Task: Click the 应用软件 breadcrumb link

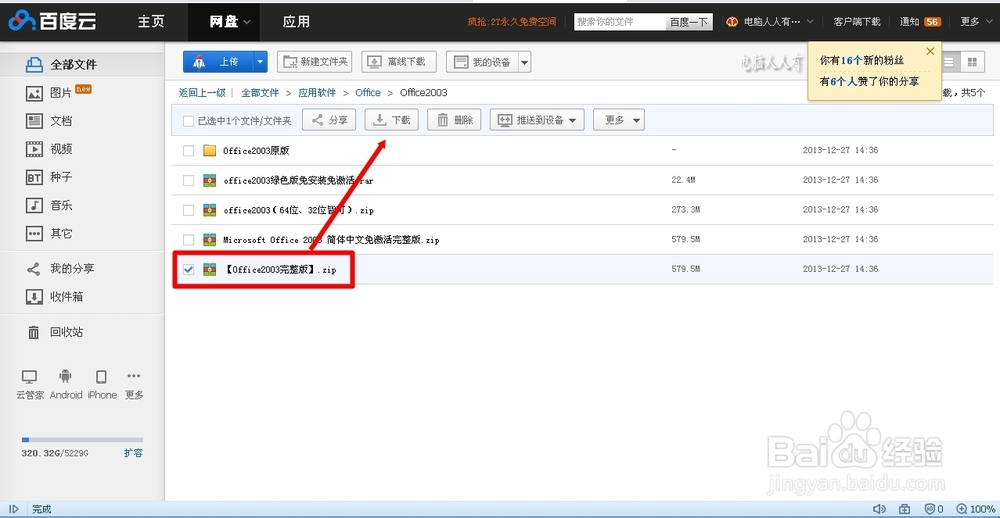Action: coord(317,92)
